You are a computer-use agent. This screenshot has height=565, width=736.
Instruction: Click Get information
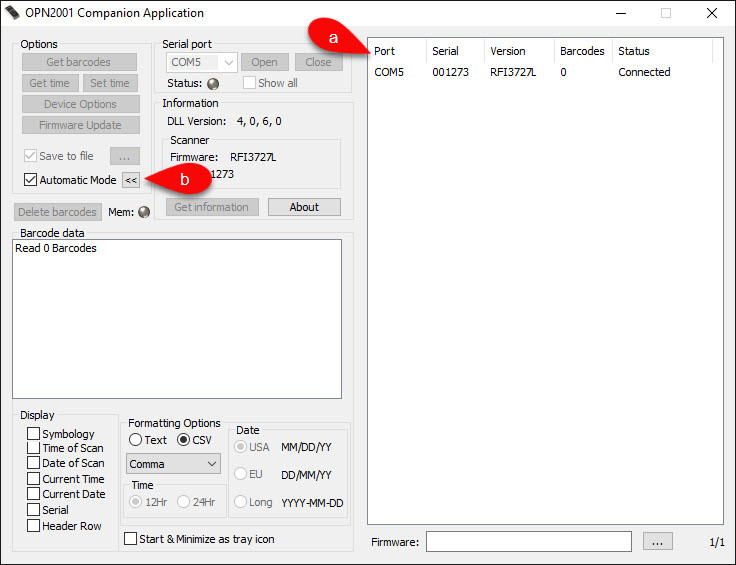pyautogui.click(x=212, y=207)
